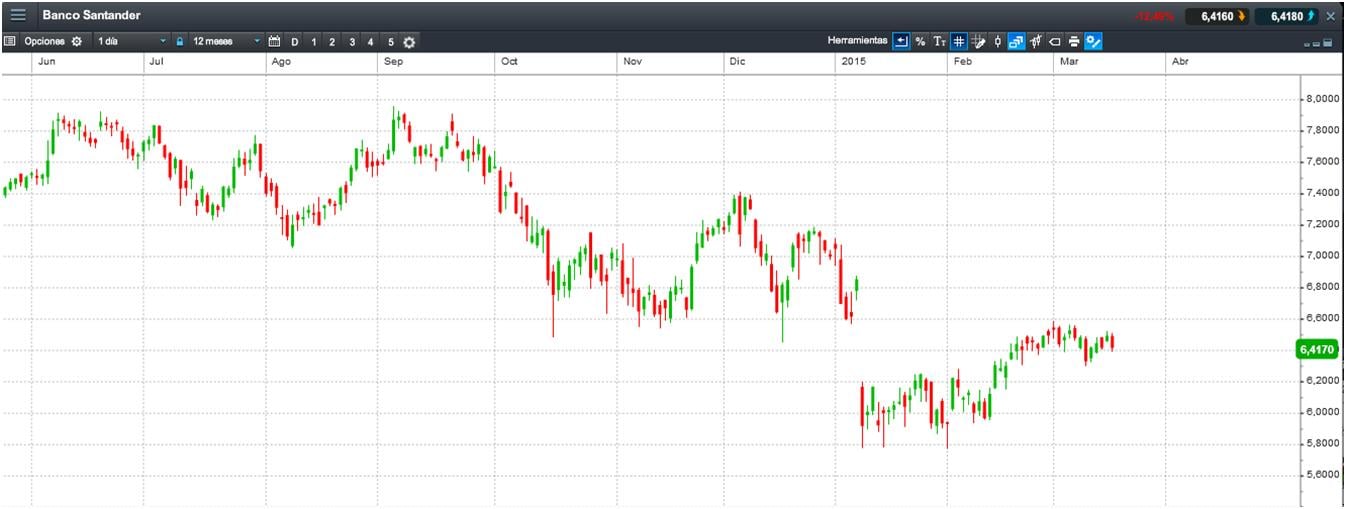Toggle the highlighted line-drawing tool at toolbar end
The height and width of the screenshot is (509, 1346).
(x=1094, y=41)
